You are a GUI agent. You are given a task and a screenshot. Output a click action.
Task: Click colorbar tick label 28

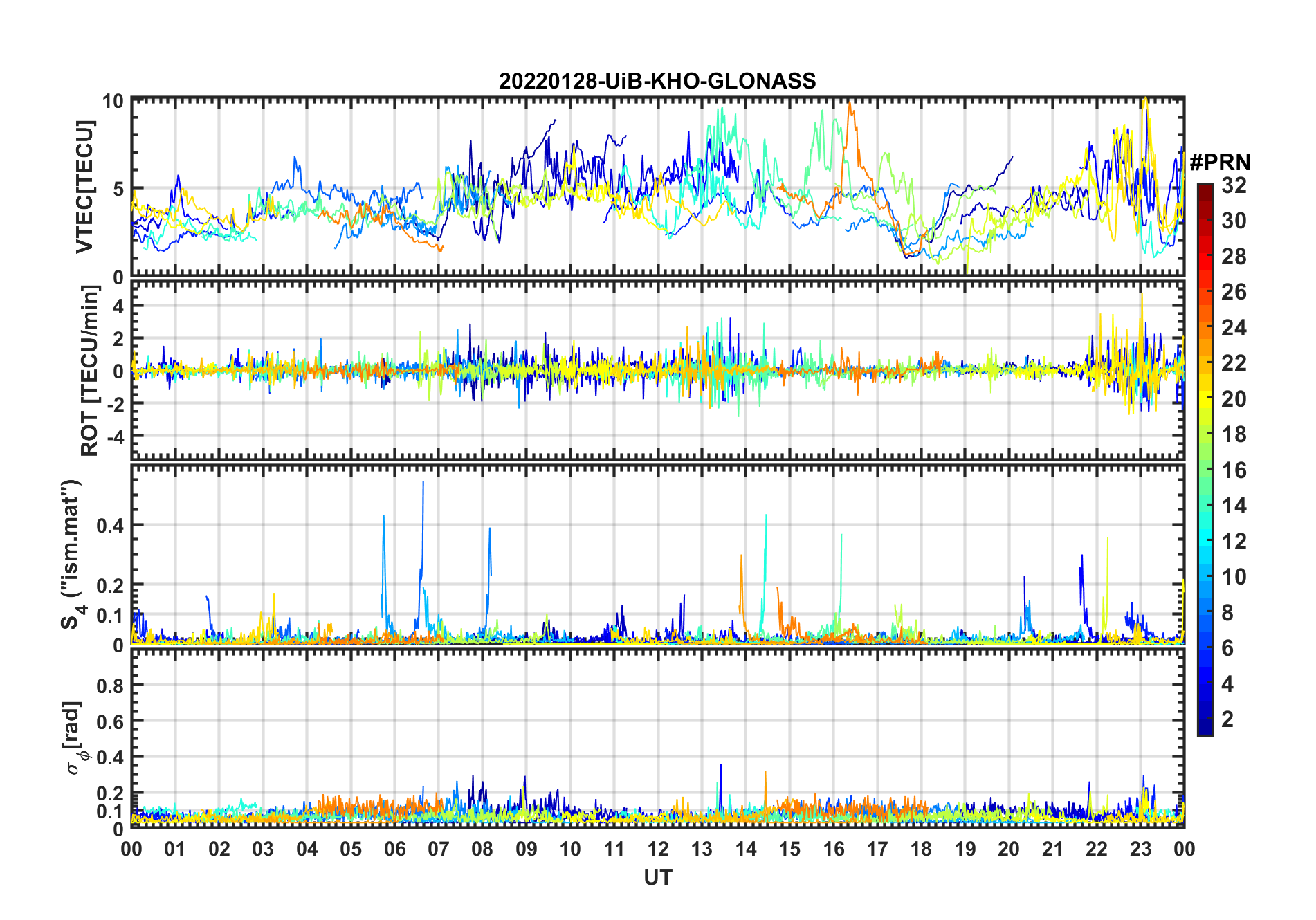coord(1234,257)
